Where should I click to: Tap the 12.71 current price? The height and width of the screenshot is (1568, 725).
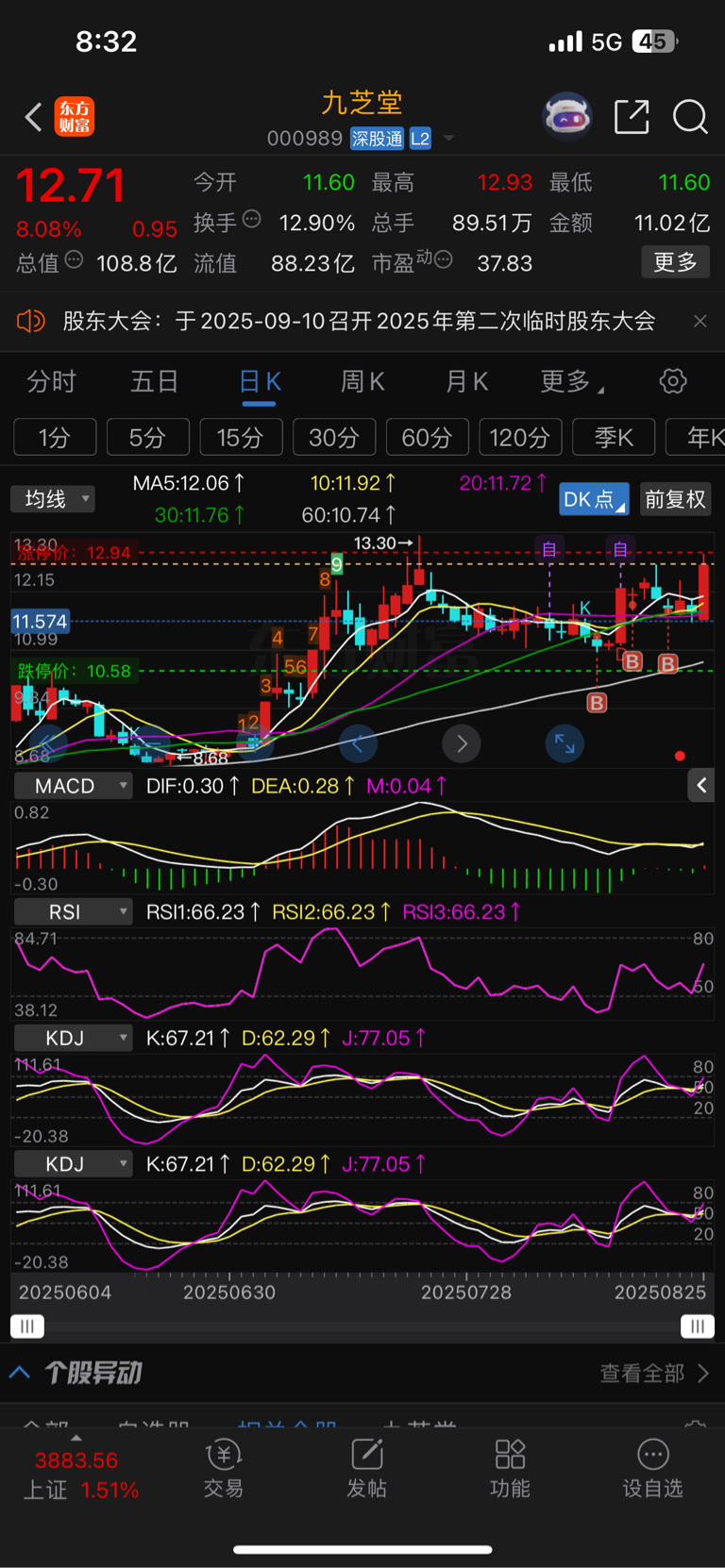pyautogui.click(x=70, y=186)
